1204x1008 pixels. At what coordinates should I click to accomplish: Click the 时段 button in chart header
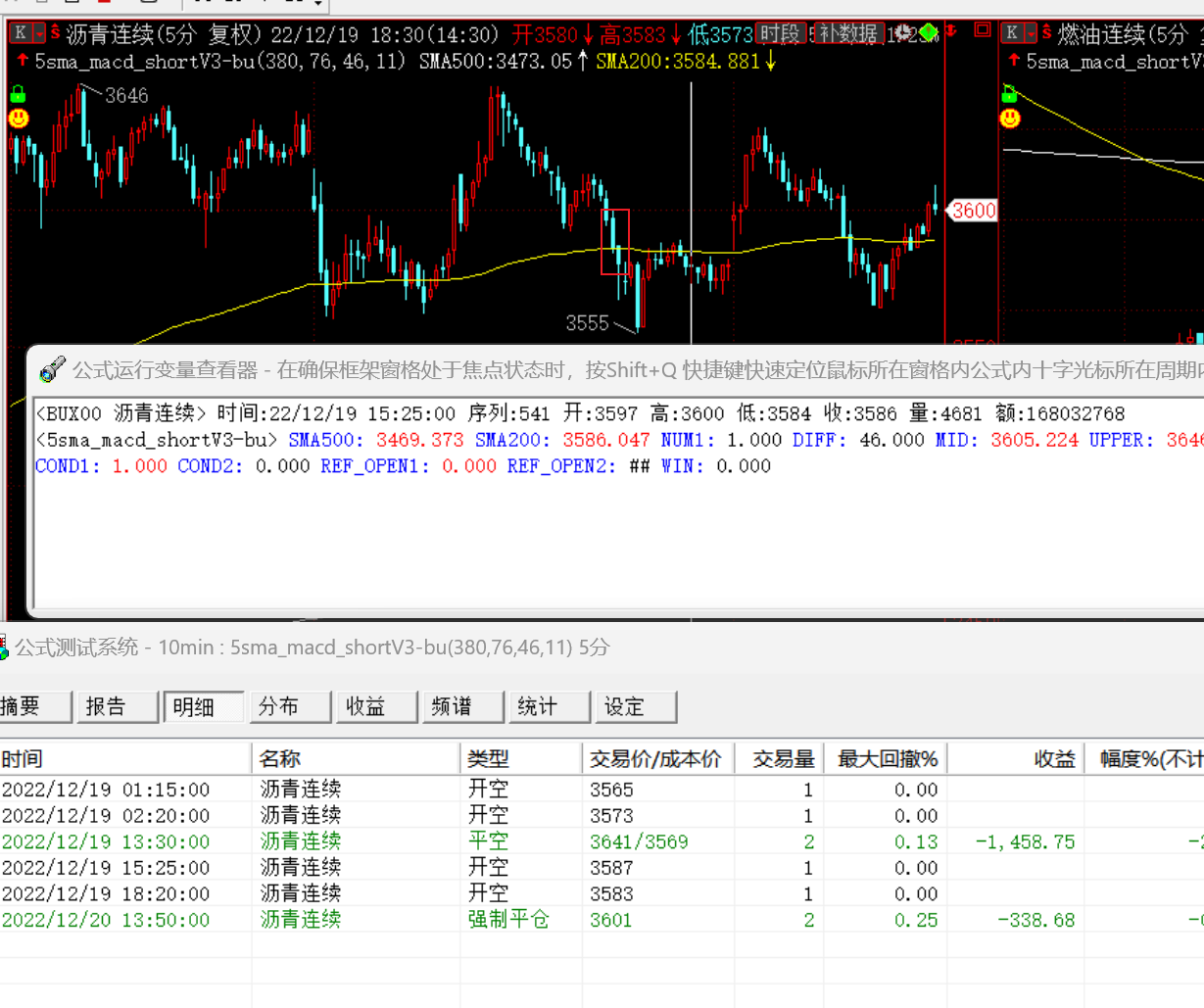tap(780, 33)
